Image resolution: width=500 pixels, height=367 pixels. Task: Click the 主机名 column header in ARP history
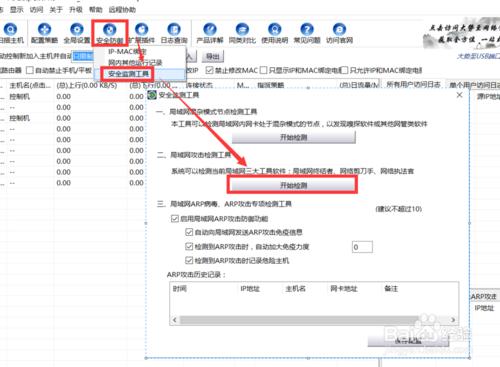[x=295, y=289]
